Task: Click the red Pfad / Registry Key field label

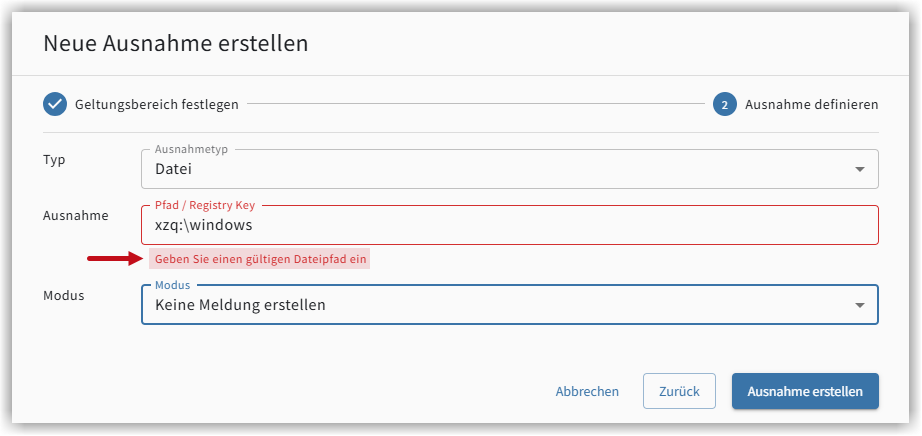Action: click(x=205, y=205)
